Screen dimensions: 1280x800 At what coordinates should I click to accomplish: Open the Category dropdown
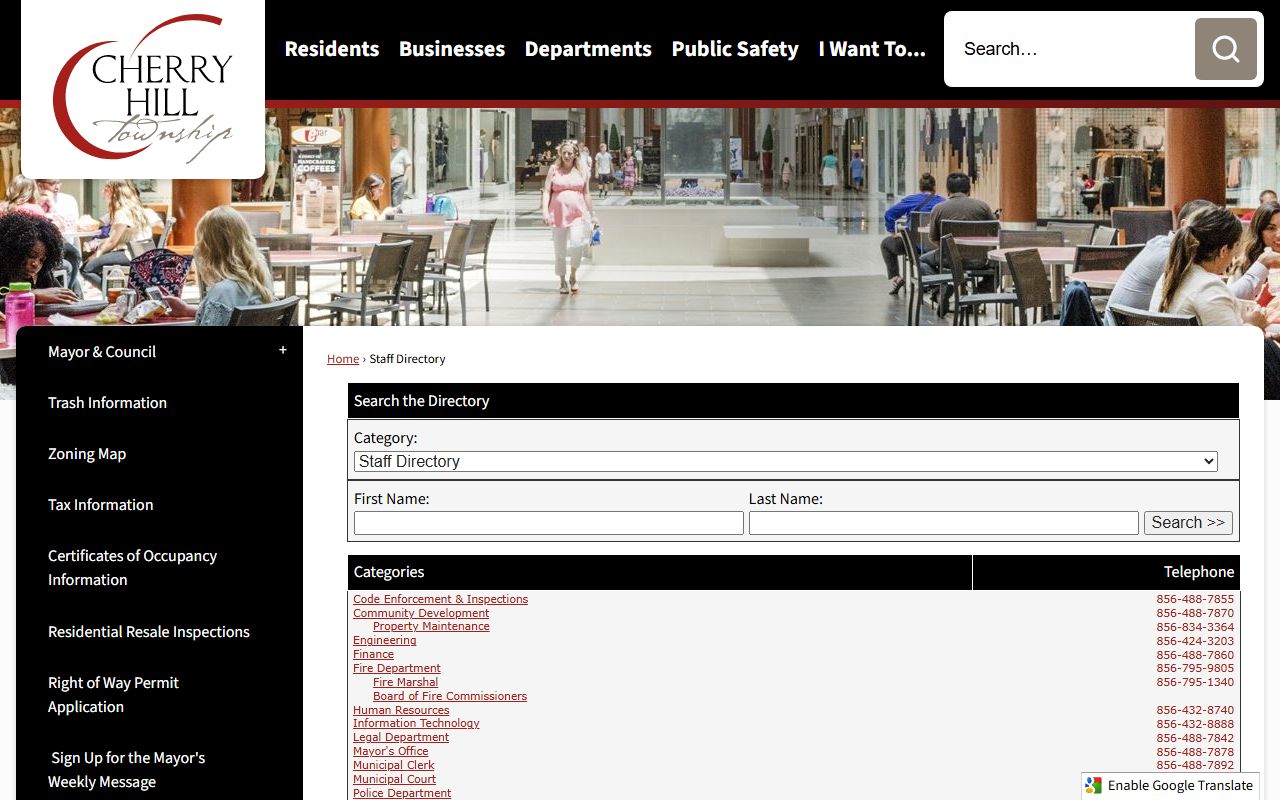pyautogui.click(x=785, y=461)
